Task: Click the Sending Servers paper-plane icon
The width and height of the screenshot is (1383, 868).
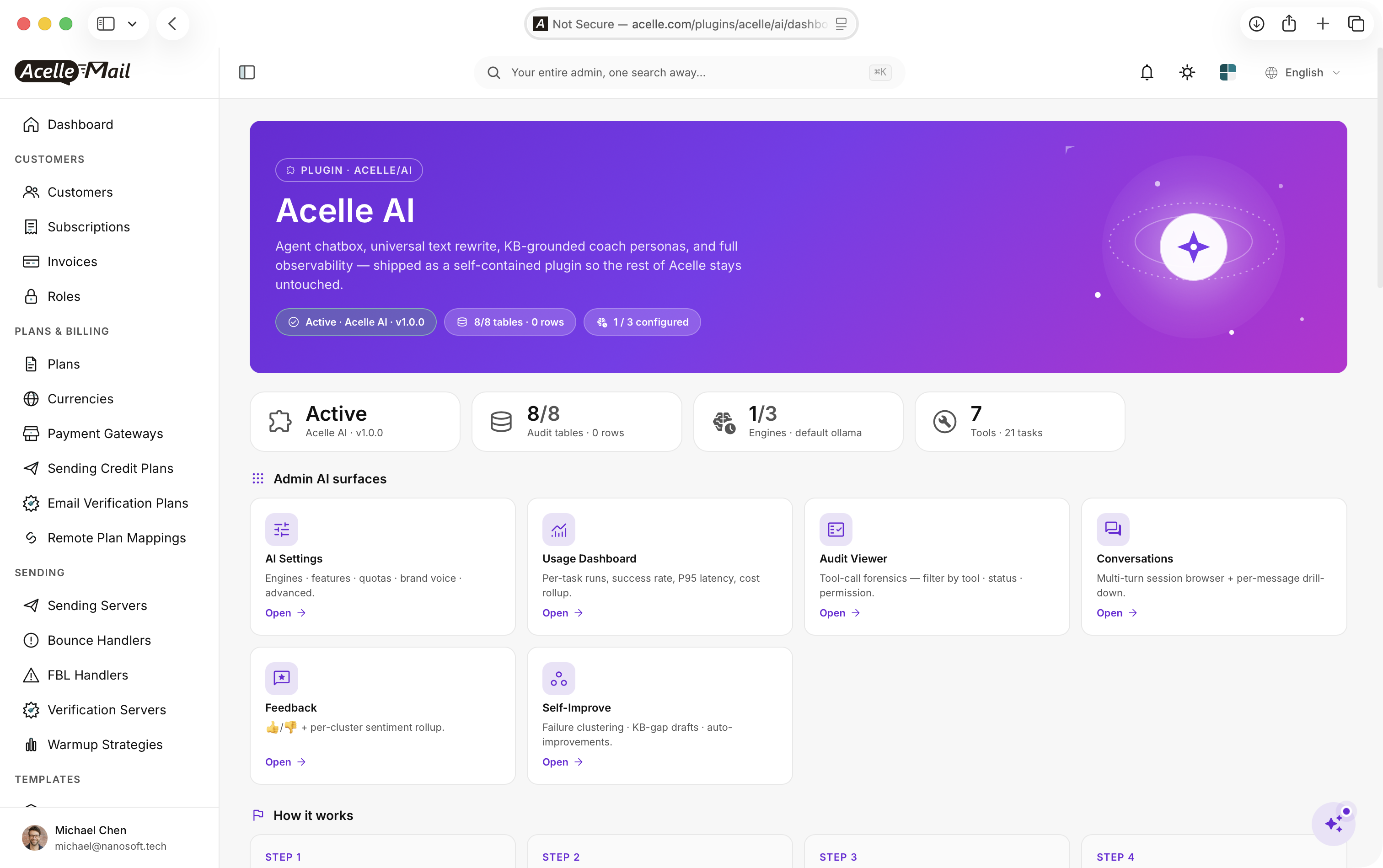Action: coord(31,605)
